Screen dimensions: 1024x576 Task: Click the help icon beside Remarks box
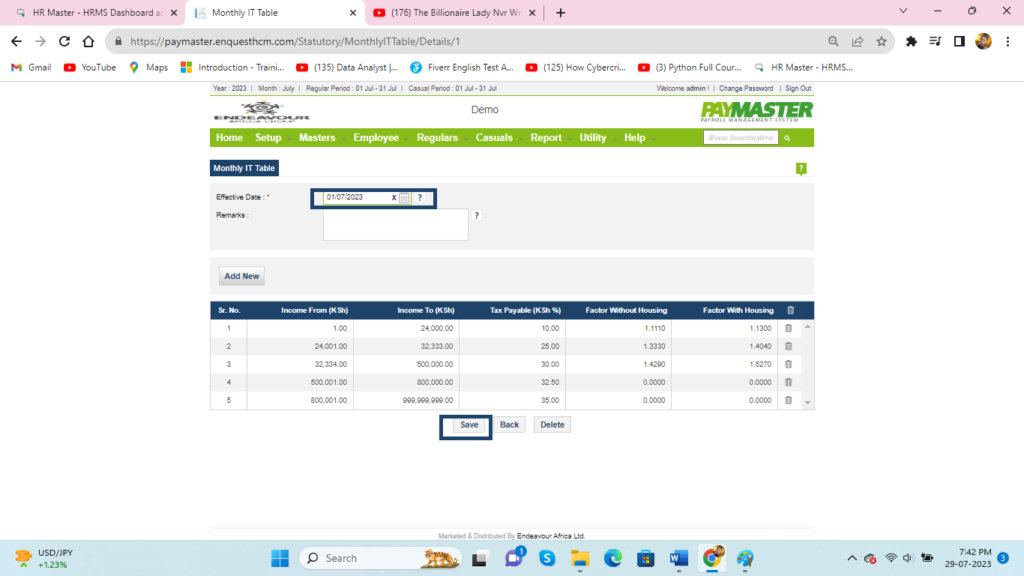pyautogui.click(x=476, y=215)
